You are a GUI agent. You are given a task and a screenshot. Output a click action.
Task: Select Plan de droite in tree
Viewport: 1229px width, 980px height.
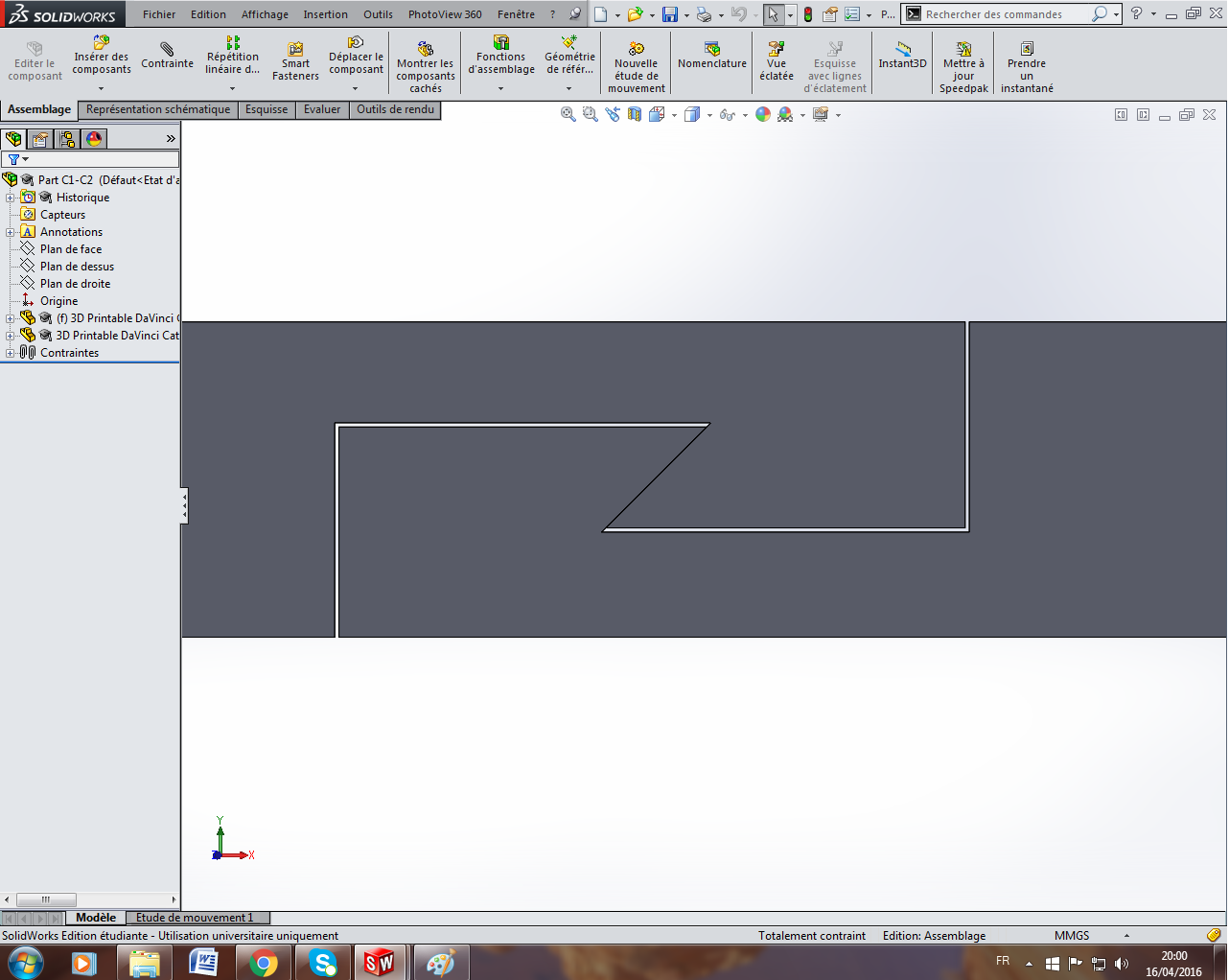click(75, 284)
